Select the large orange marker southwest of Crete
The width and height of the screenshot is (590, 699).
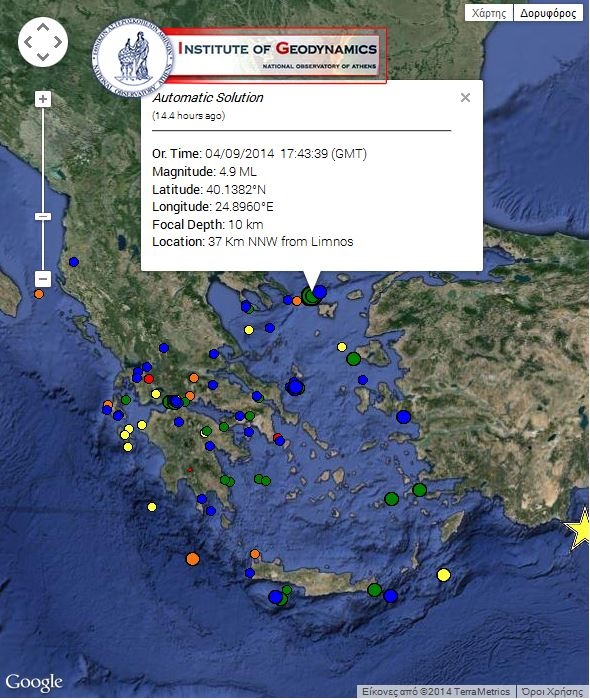click(x=193, y=559)
